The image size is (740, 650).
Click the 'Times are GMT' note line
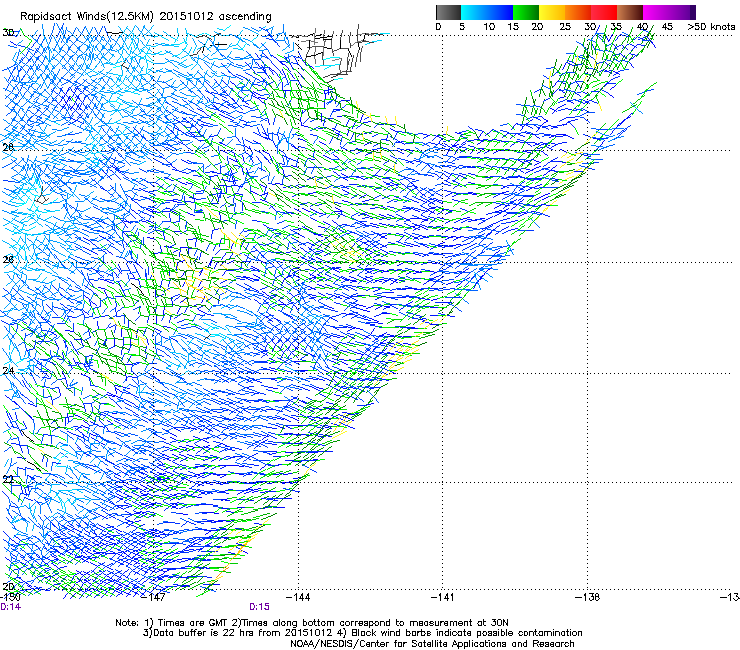click(x=312, y=623)
